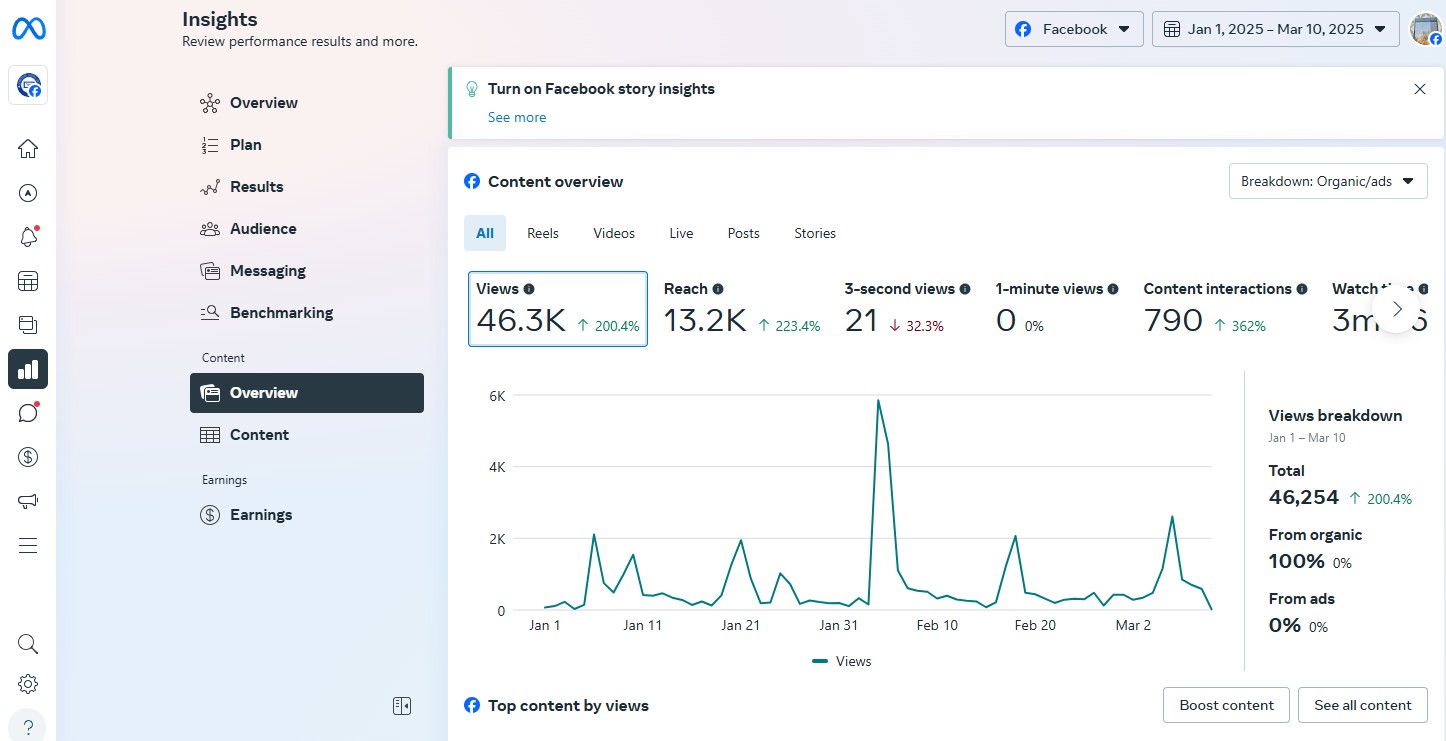Open the All tools hamburger menu icon
This screenshot has height=741, width=1446.
[28, 545]
